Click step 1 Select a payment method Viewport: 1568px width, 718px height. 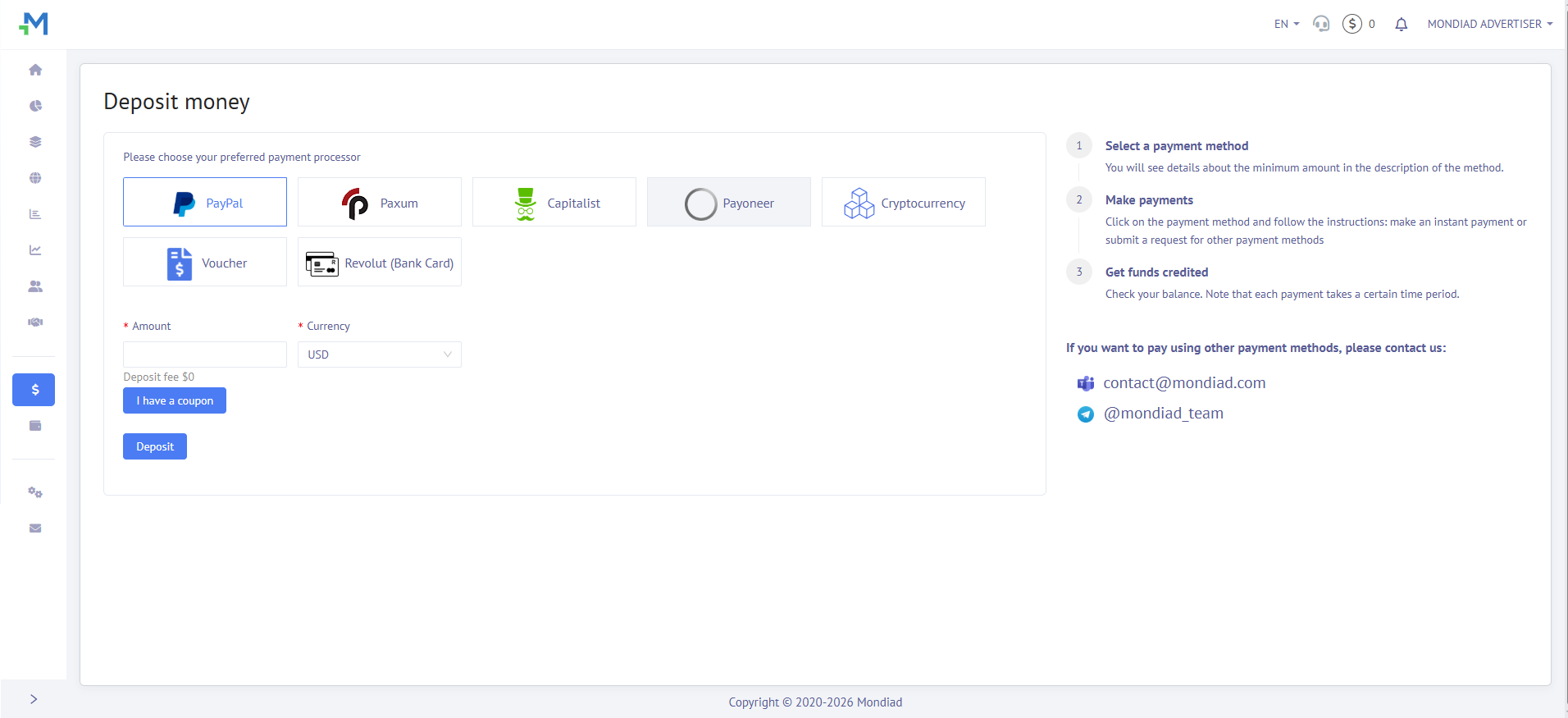tap(1177, 146)
